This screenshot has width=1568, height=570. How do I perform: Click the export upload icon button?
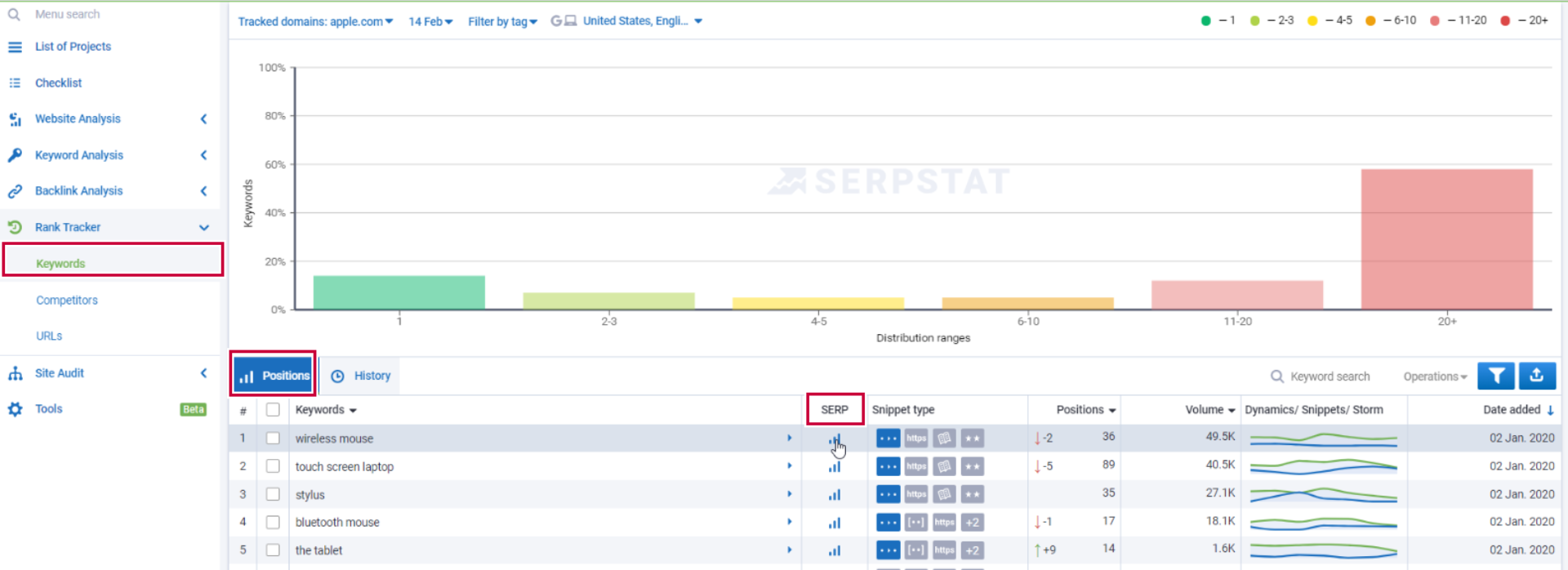[1536, 376]
